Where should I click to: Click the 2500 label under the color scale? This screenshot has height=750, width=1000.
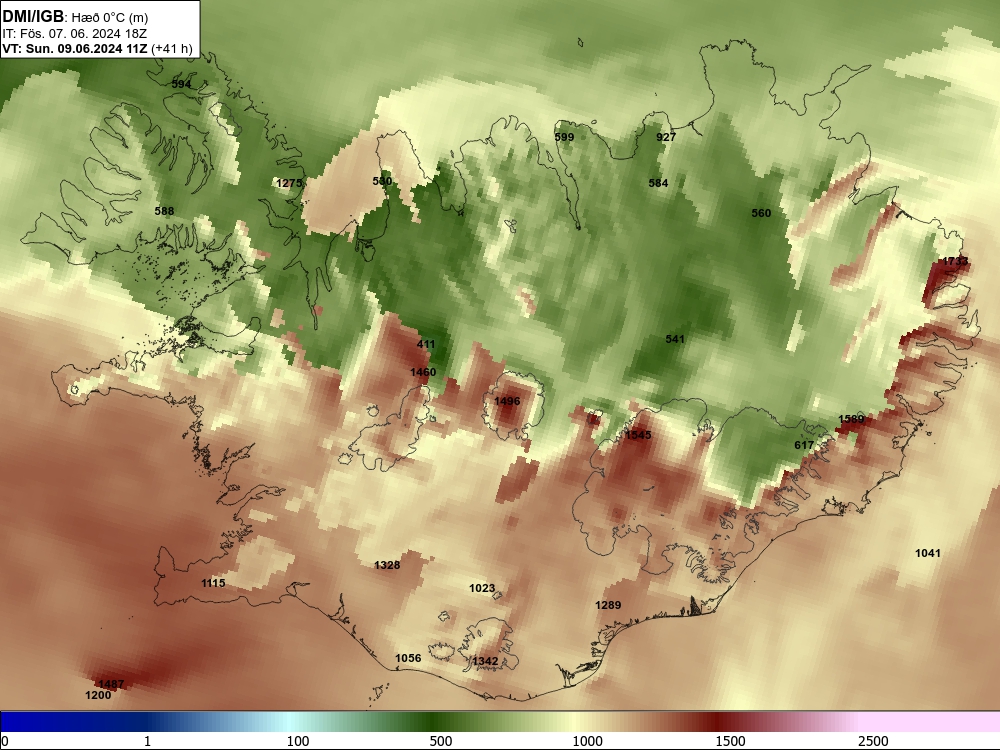coord(873,741)
